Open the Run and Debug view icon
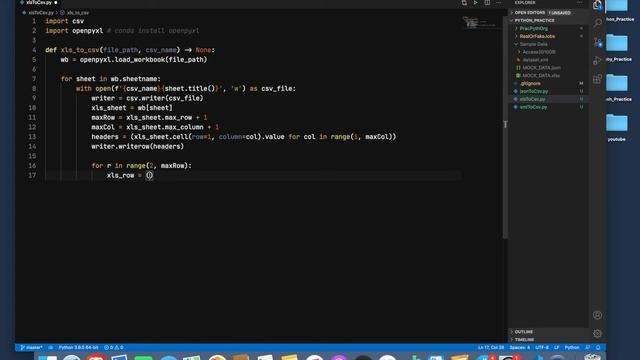Image resolution: width=640 pixels, height=360 pixels. [x=597, y=60]
